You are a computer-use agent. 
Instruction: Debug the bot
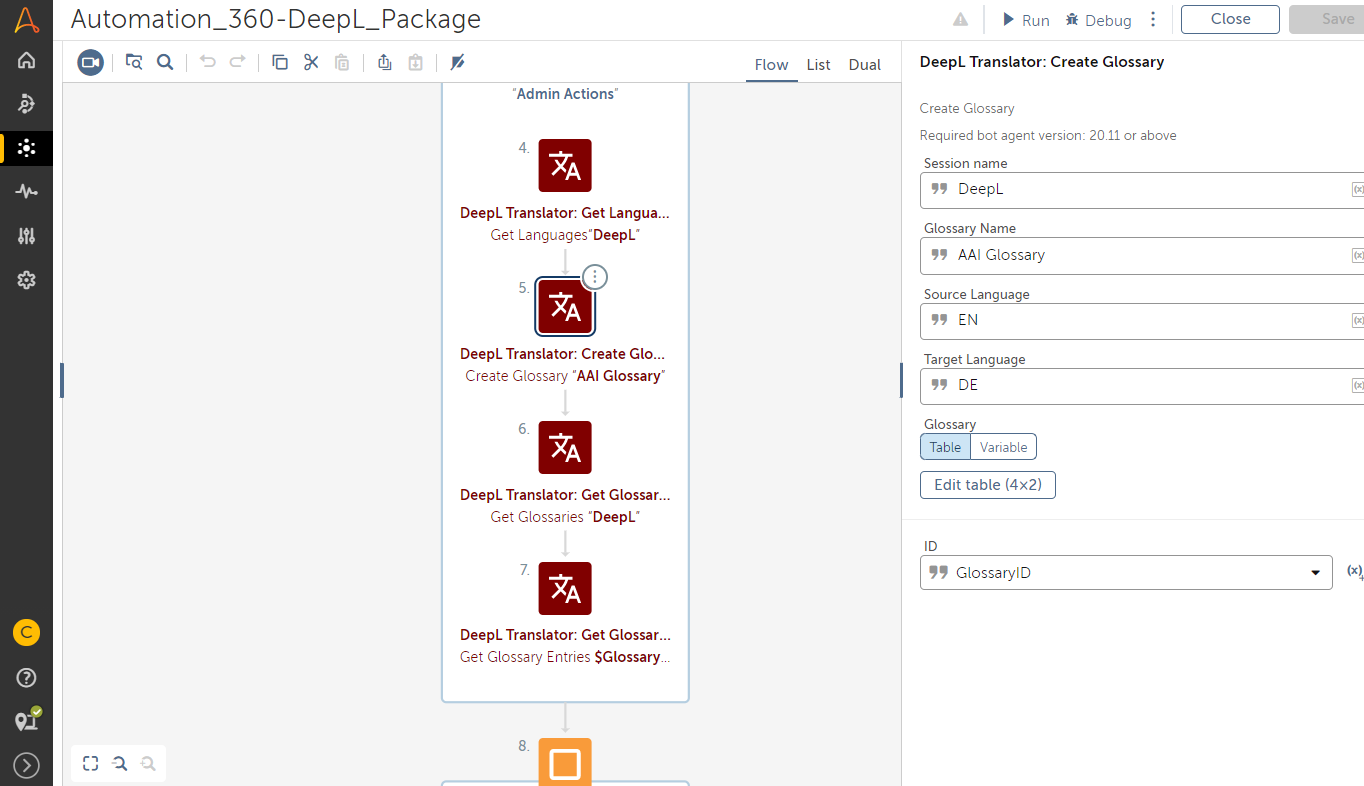click(1098, 20)
